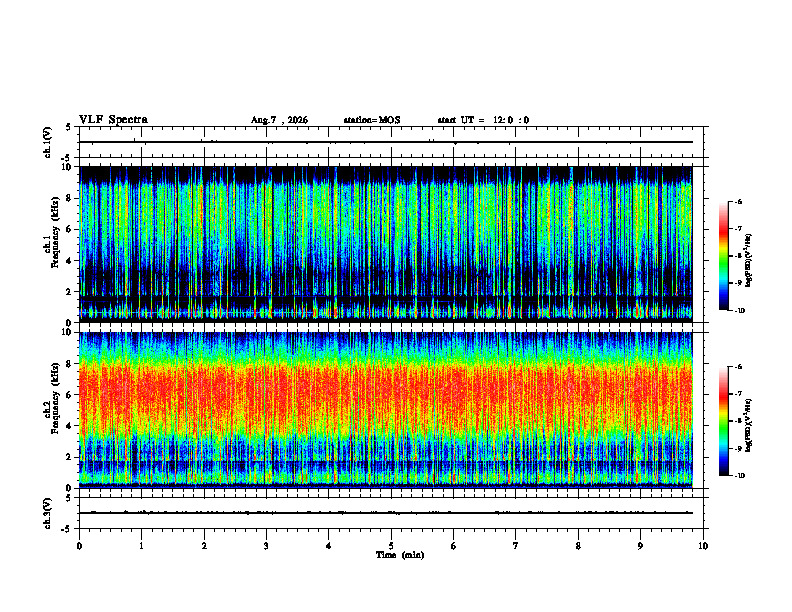Viewport: 792px width, 612px height.
Task: Click time axis tick label "3"
Action: point(266,546)
